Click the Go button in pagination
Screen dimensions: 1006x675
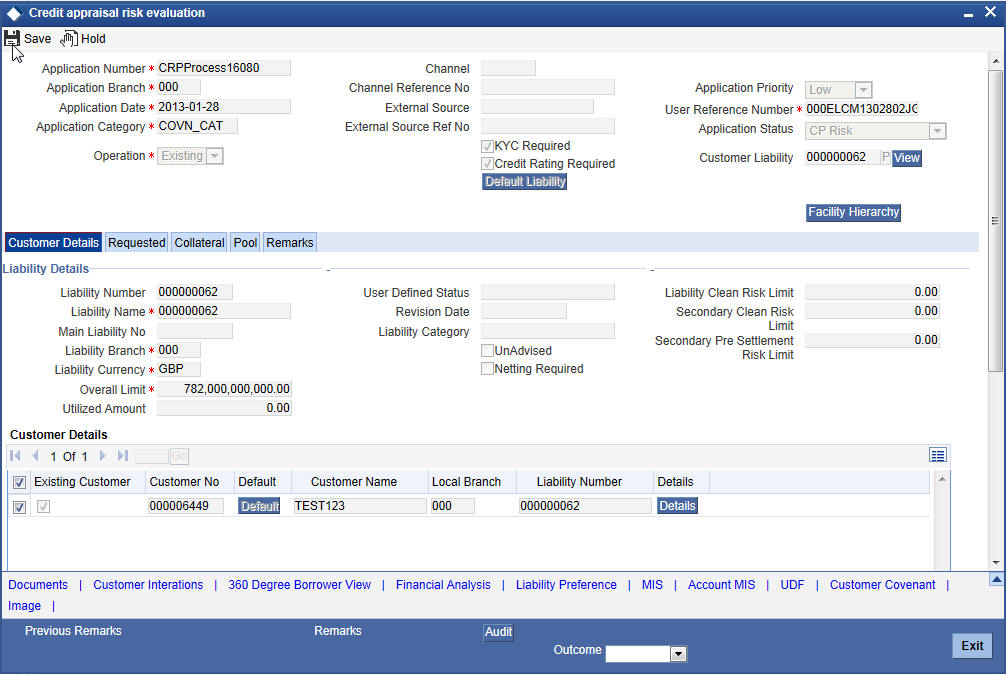179,456
